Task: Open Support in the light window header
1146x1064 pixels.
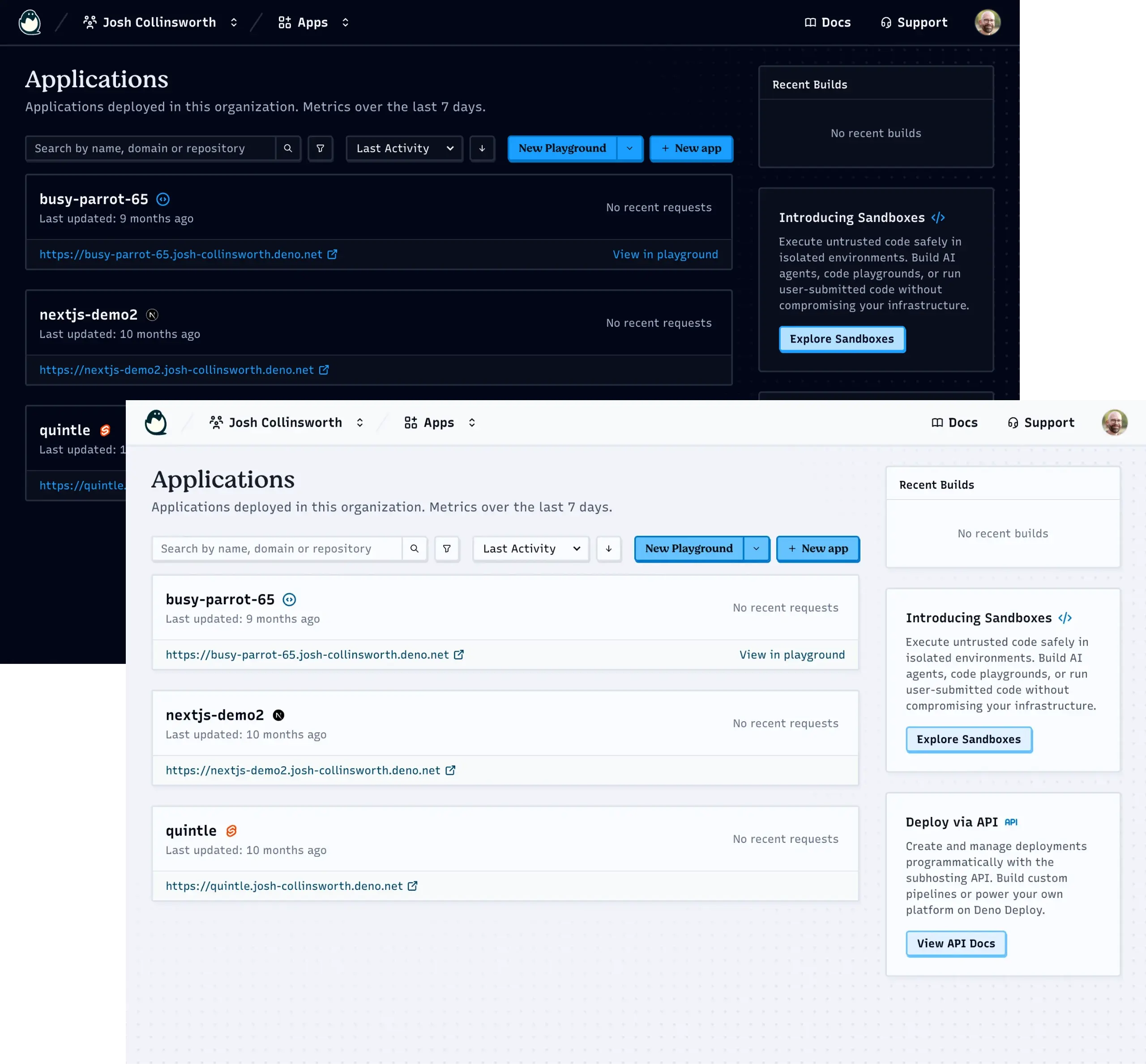Action: point(1041,423)
